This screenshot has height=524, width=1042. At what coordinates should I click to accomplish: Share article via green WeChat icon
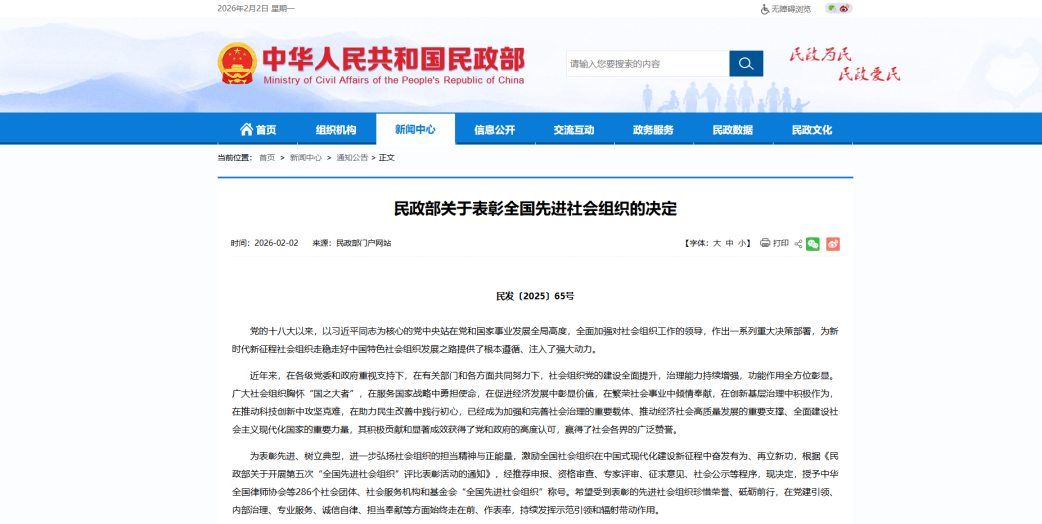click(x=813, y=243)
